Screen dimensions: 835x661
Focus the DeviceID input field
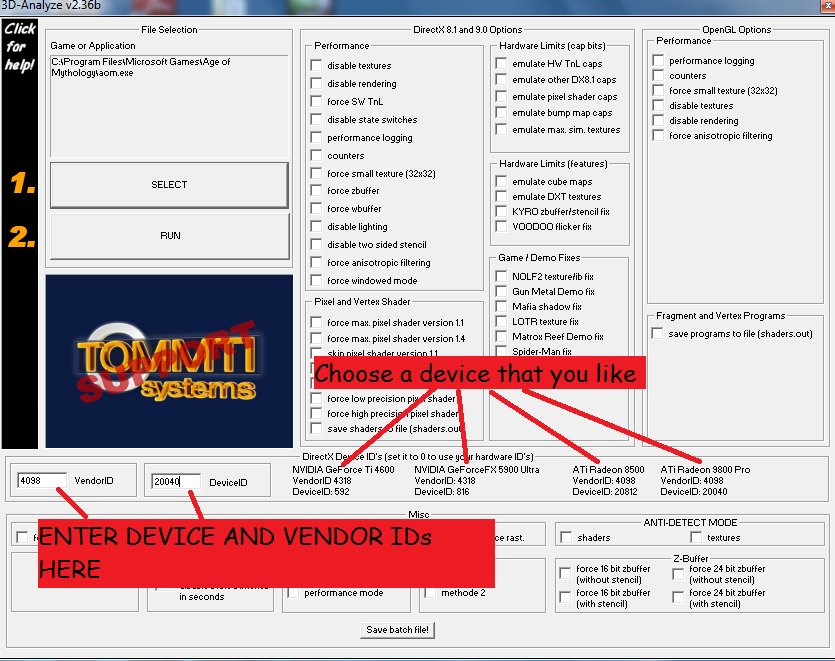tap(176, 482)
